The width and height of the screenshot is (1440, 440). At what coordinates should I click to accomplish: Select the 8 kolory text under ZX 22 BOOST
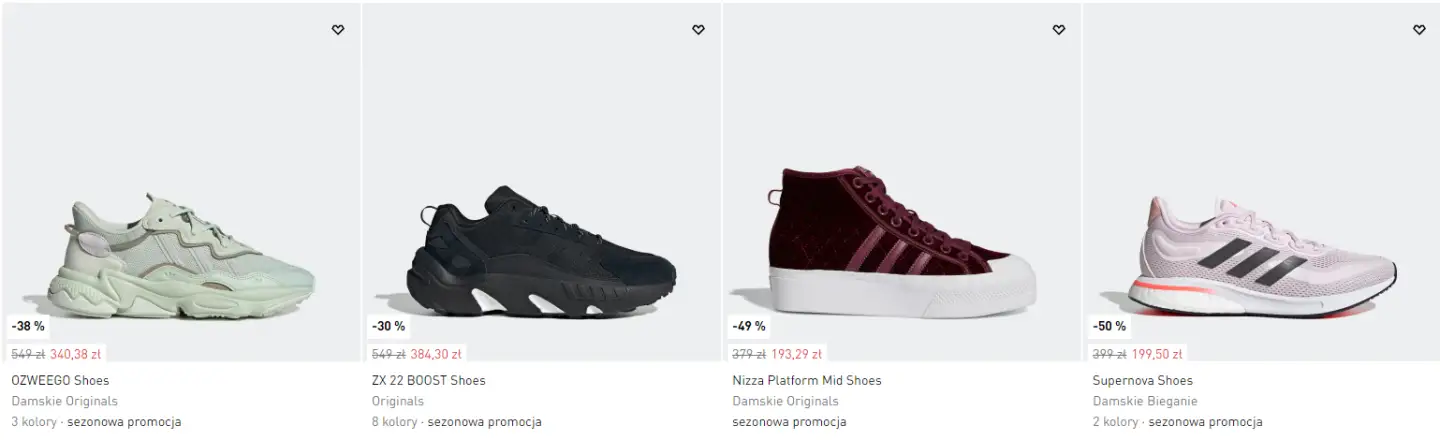click(394, 422)
